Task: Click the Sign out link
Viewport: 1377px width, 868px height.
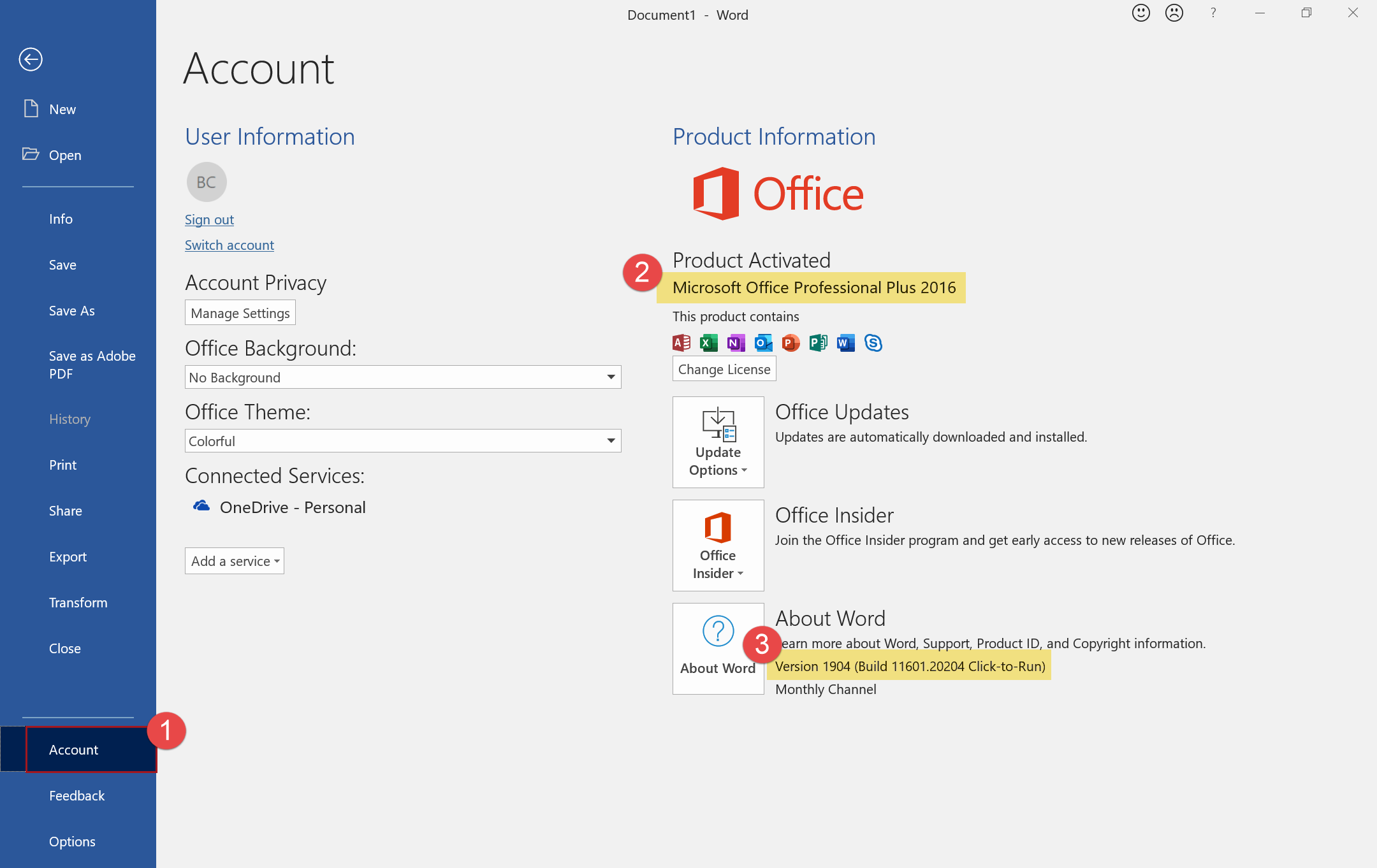Action: (x=209, y=219)
